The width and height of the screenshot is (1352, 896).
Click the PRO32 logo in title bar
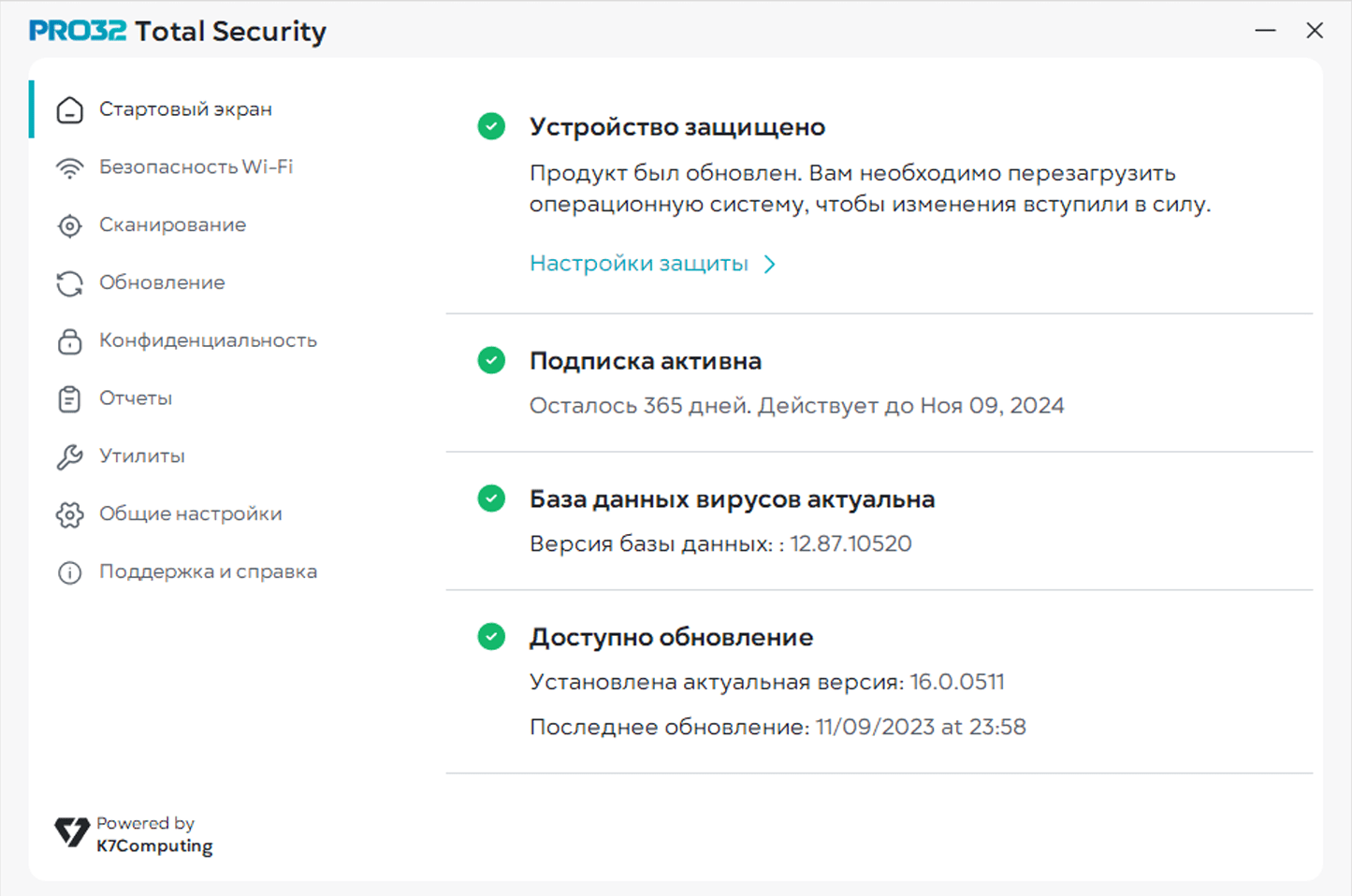78,31
